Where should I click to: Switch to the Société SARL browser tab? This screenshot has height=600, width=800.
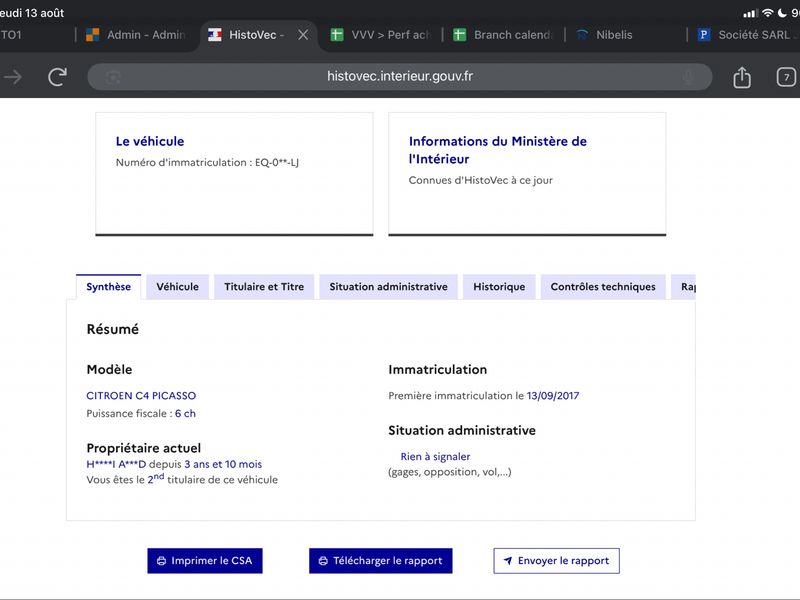tap(745, 35)
